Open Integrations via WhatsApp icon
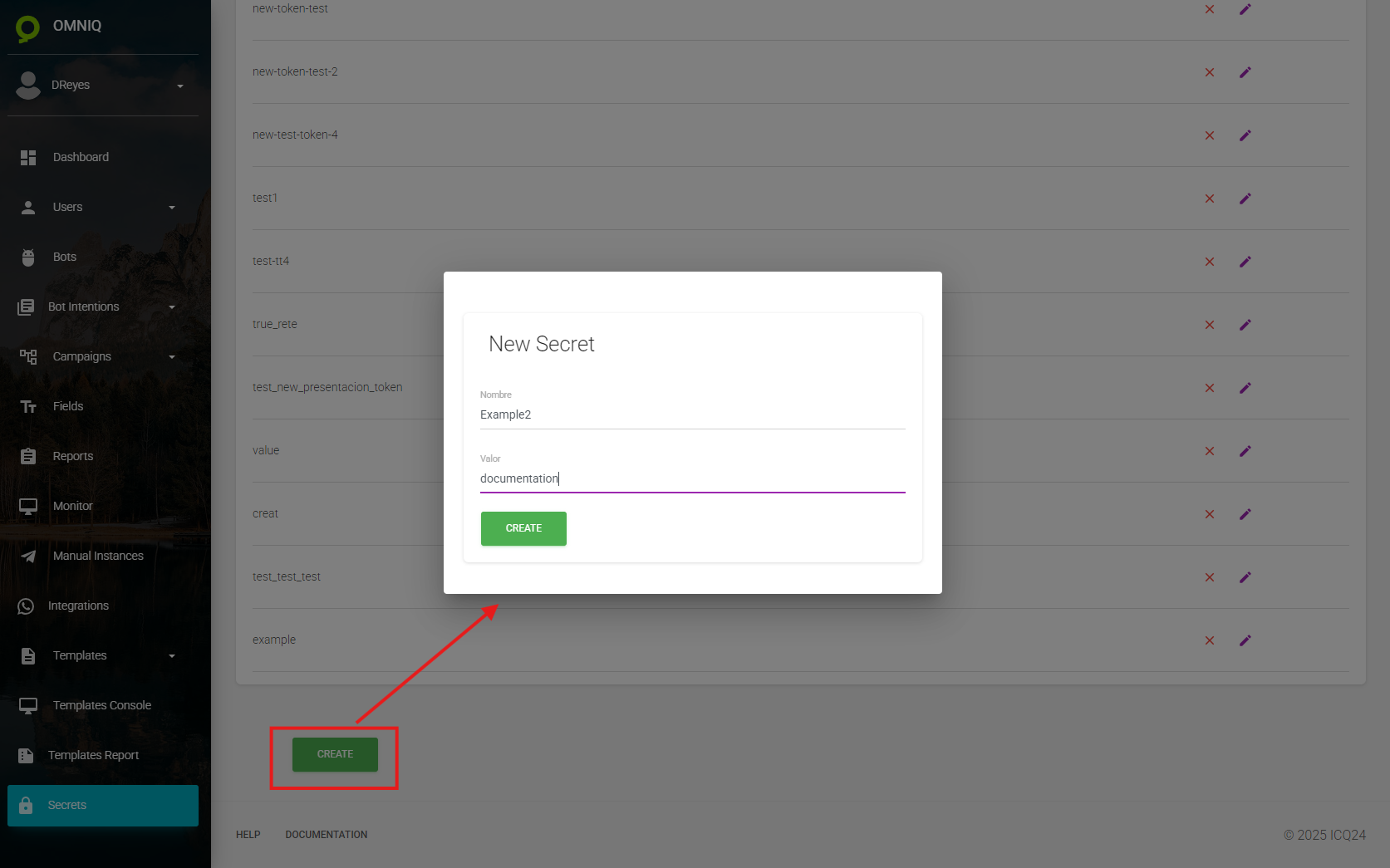 click(27, 606)
